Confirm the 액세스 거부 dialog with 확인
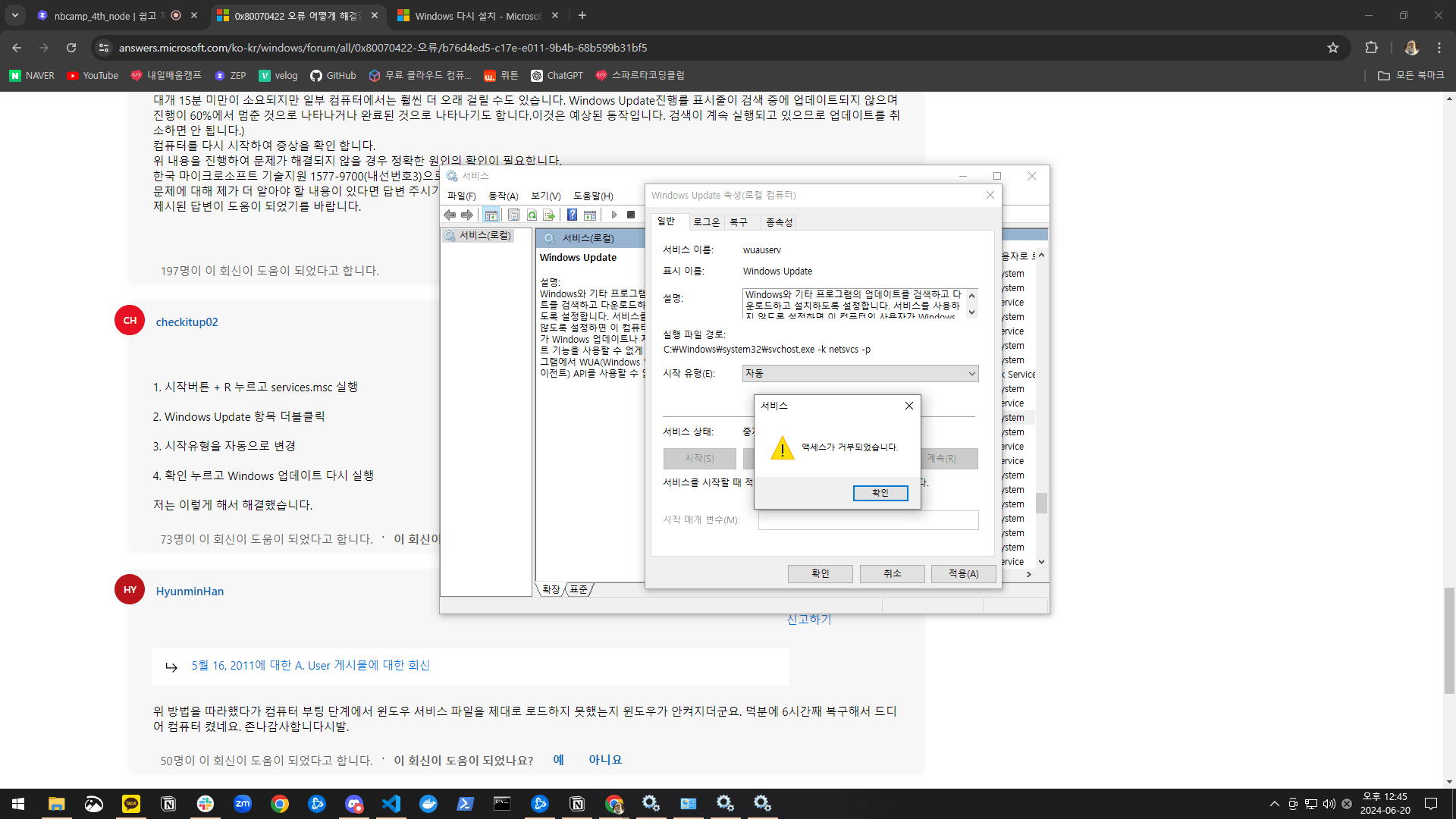The image size is (1456, 819). click(880, 492)
